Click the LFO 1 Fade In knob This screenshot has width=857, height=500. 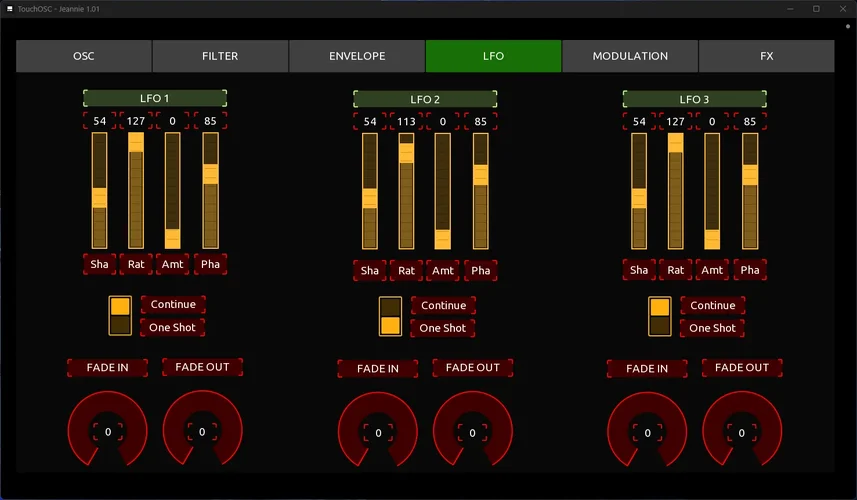click(x=107, y=430)
